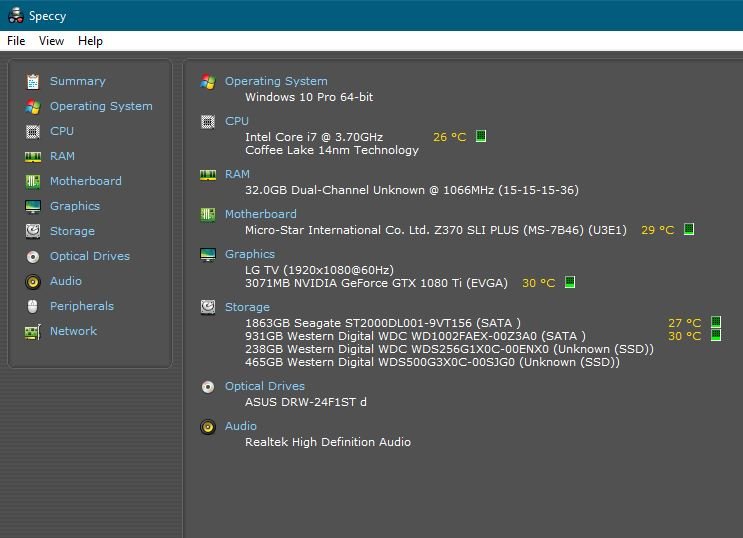Click 'ASUS DRW-24F1ST d' optical drive text

point(306,402)
